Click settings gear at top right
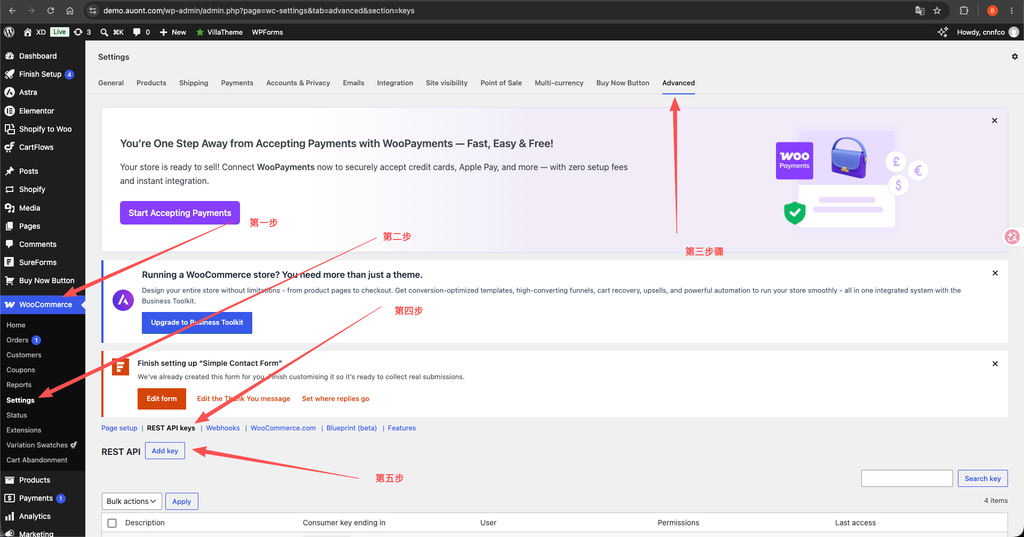This screenshot has width=1024, height=537. point(1014,57)
